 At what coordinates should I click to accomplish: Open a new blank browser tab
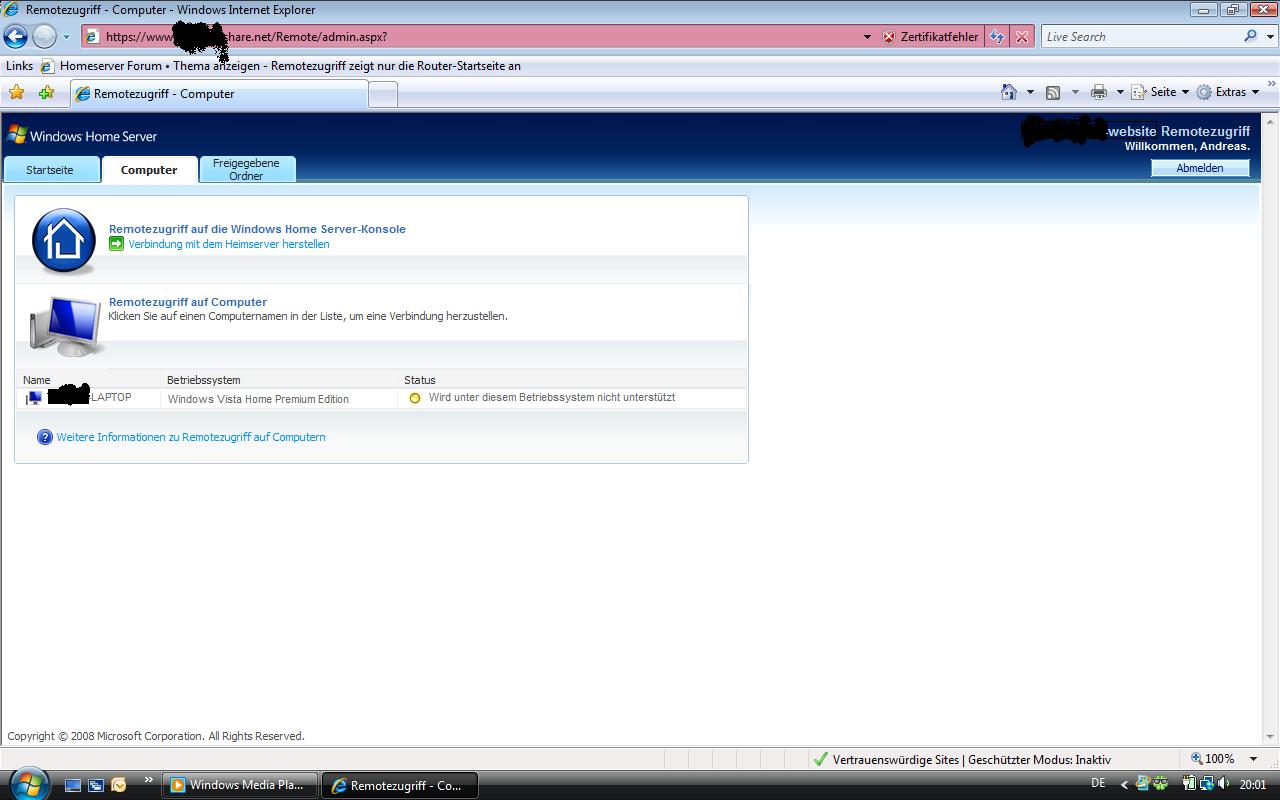383,94
